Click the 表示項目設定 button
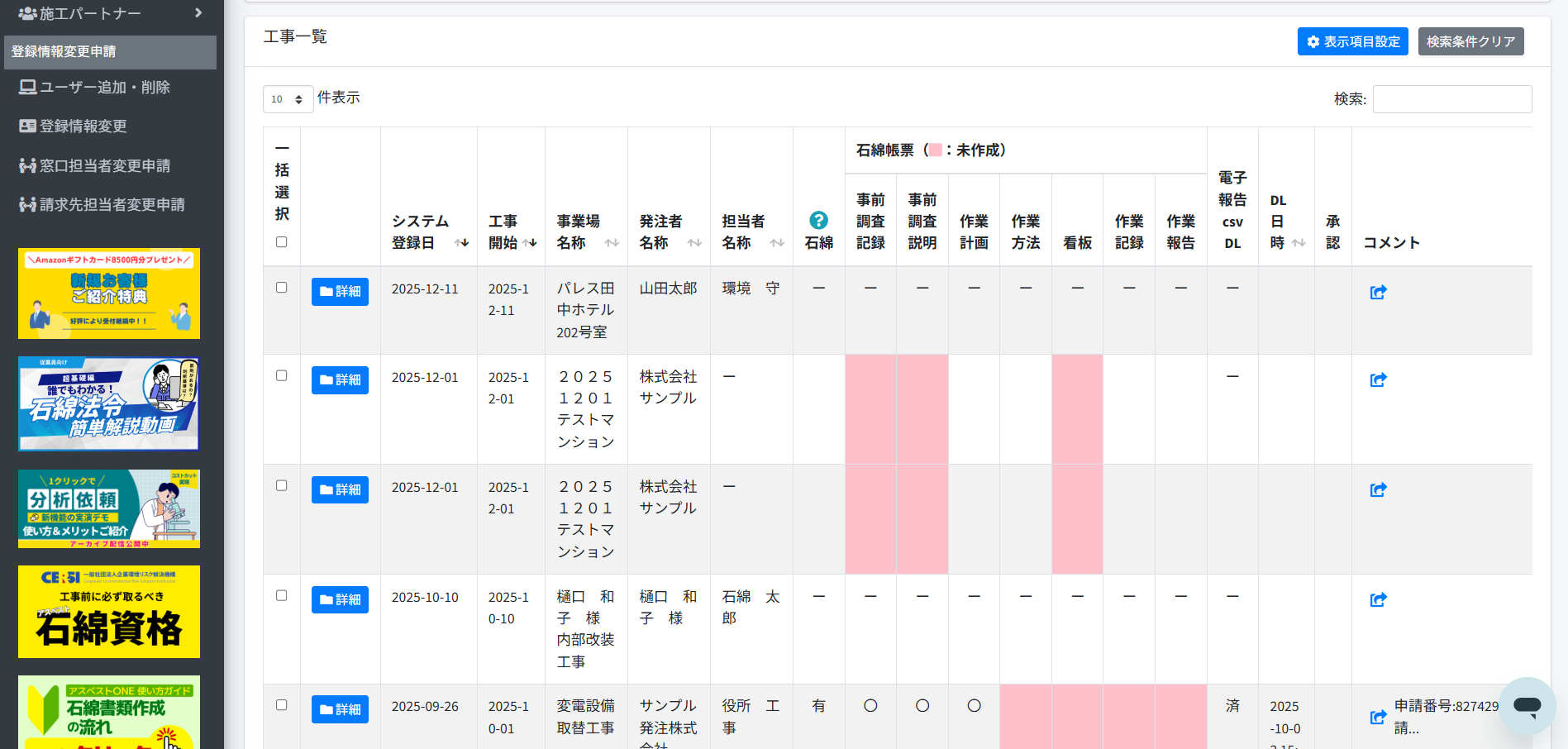Viewport: 1568px width, 749px height. (x=1352, y=41)
